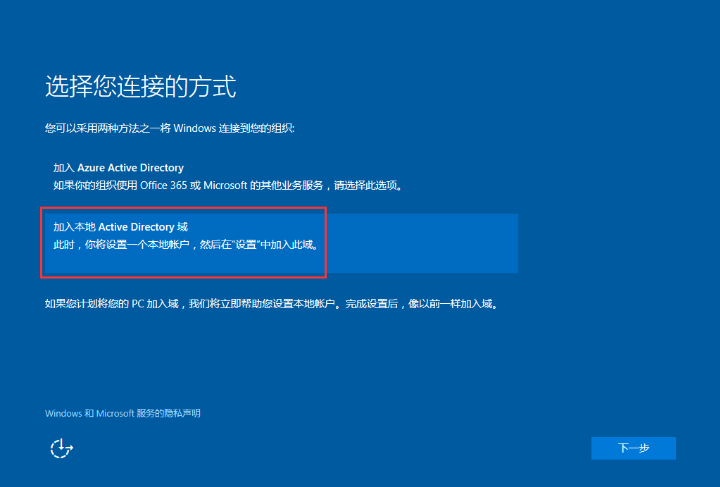
Task: Click the note beginning 如果您计划将您的 PC 加入域
Action: click(272, 303)
